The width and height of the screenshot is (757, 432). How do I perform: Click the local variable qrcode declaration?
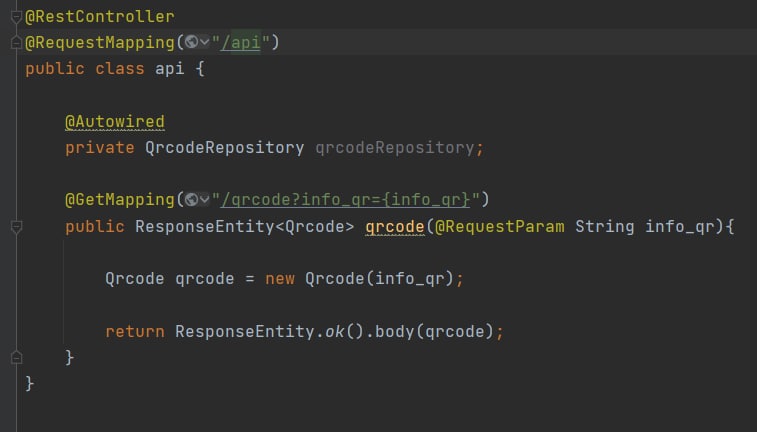pyautogui.click(x=205, y=279)
